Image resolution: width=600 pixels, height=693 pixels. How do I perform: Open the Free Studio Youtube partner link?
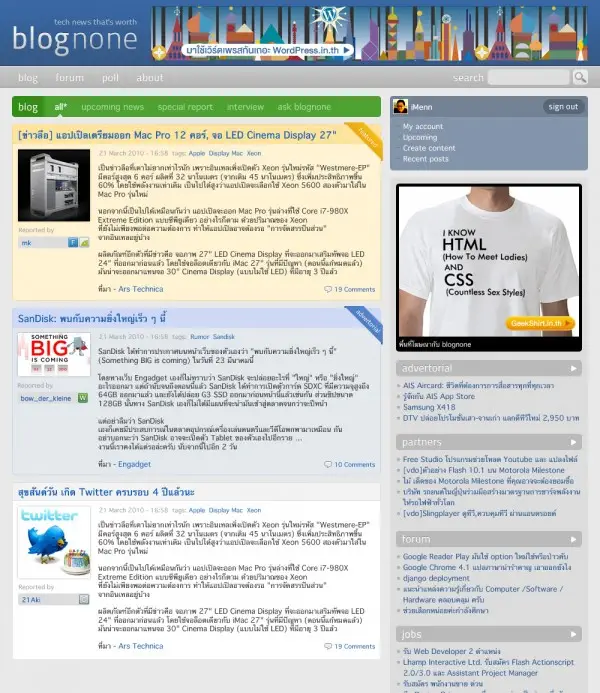click(490, 459)
